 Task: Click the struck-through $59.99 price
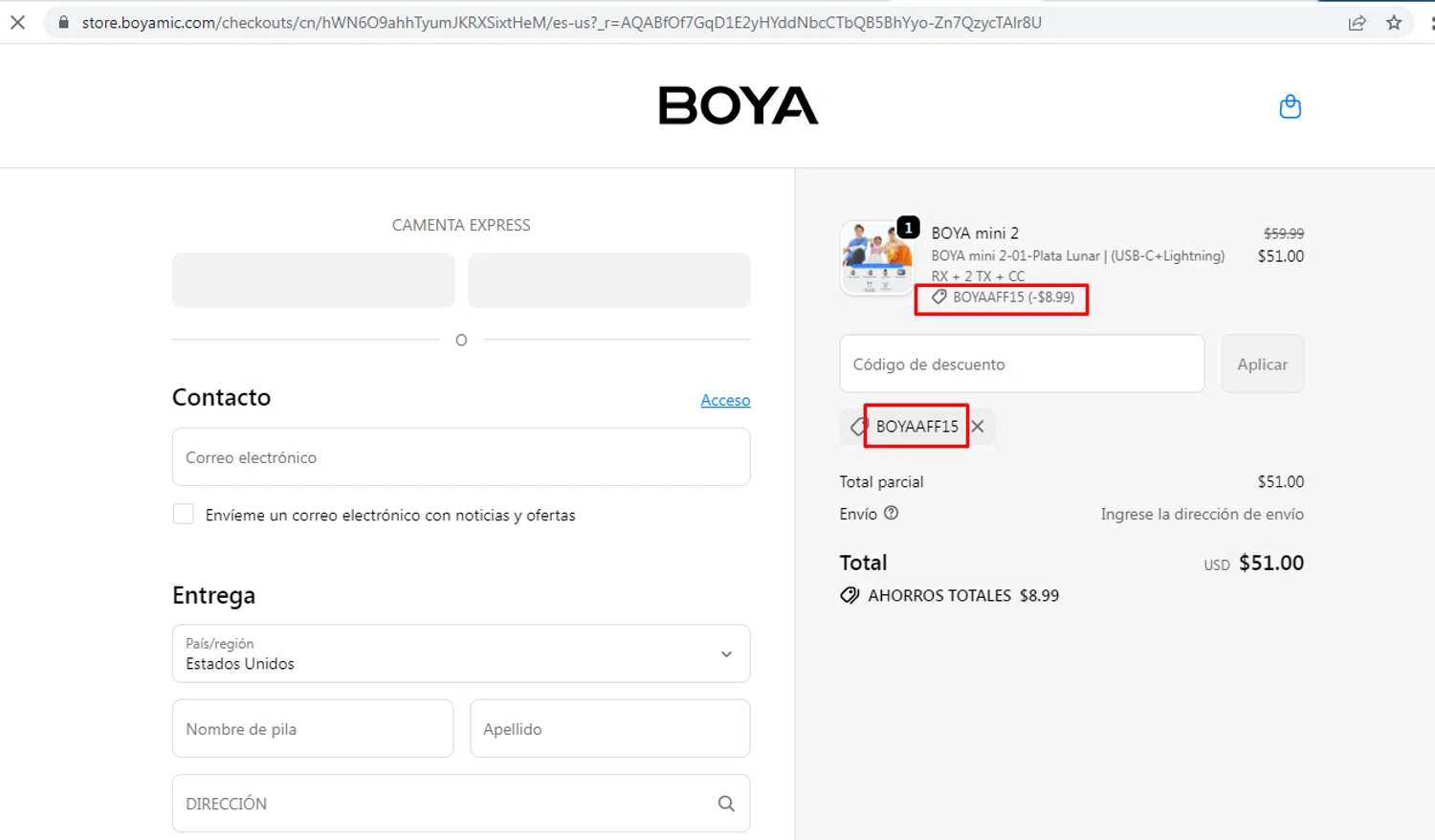(1284, 233)
